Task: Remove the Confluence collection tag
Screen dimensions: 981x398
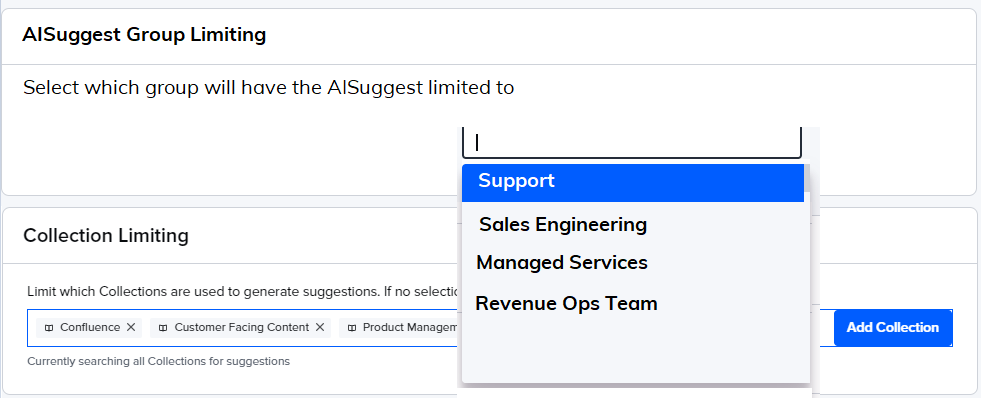Action: click(131, 327)
